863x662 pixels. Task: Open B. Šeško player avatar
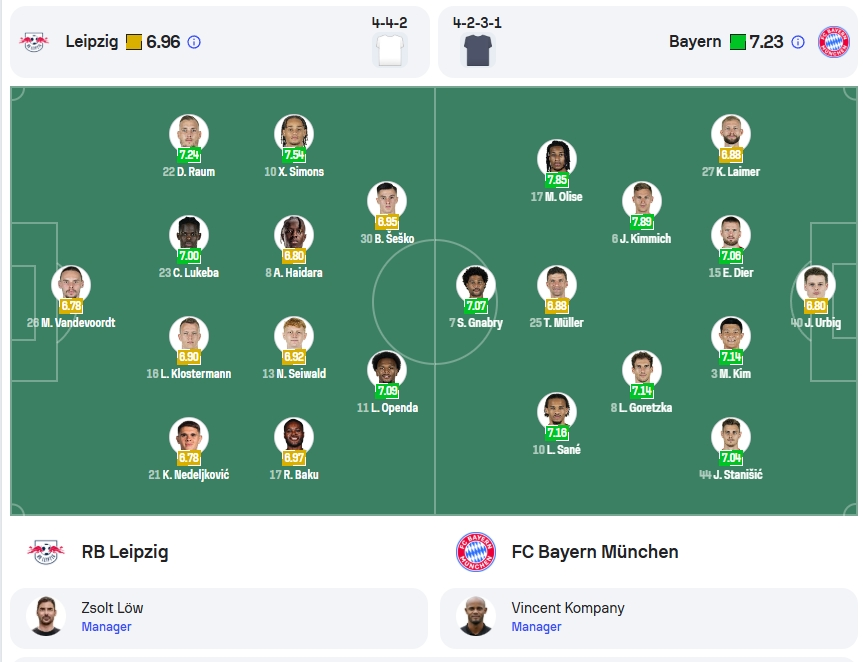[x=387, y=201]
